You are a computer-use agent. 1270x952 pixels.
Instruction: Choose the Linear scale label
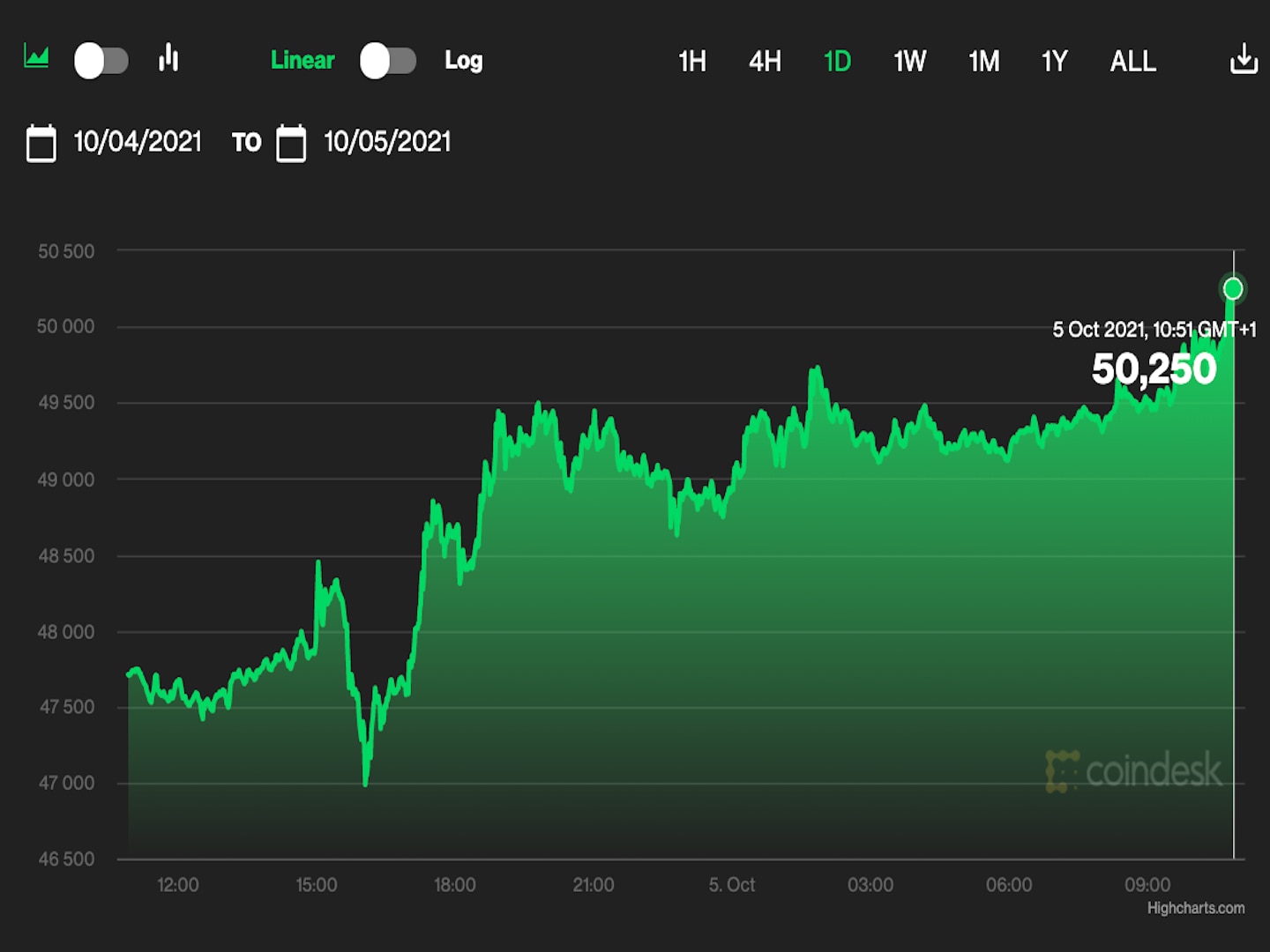click(x=303, y=60)
